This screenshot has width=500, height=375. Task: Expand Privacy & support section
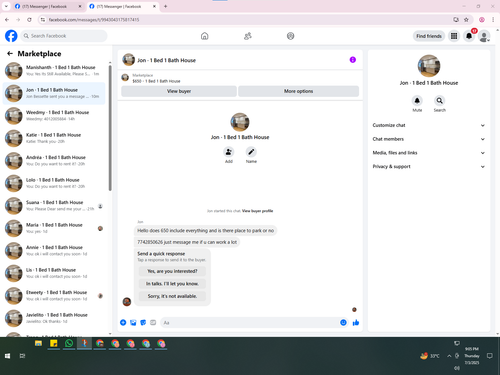coord(429,166)
